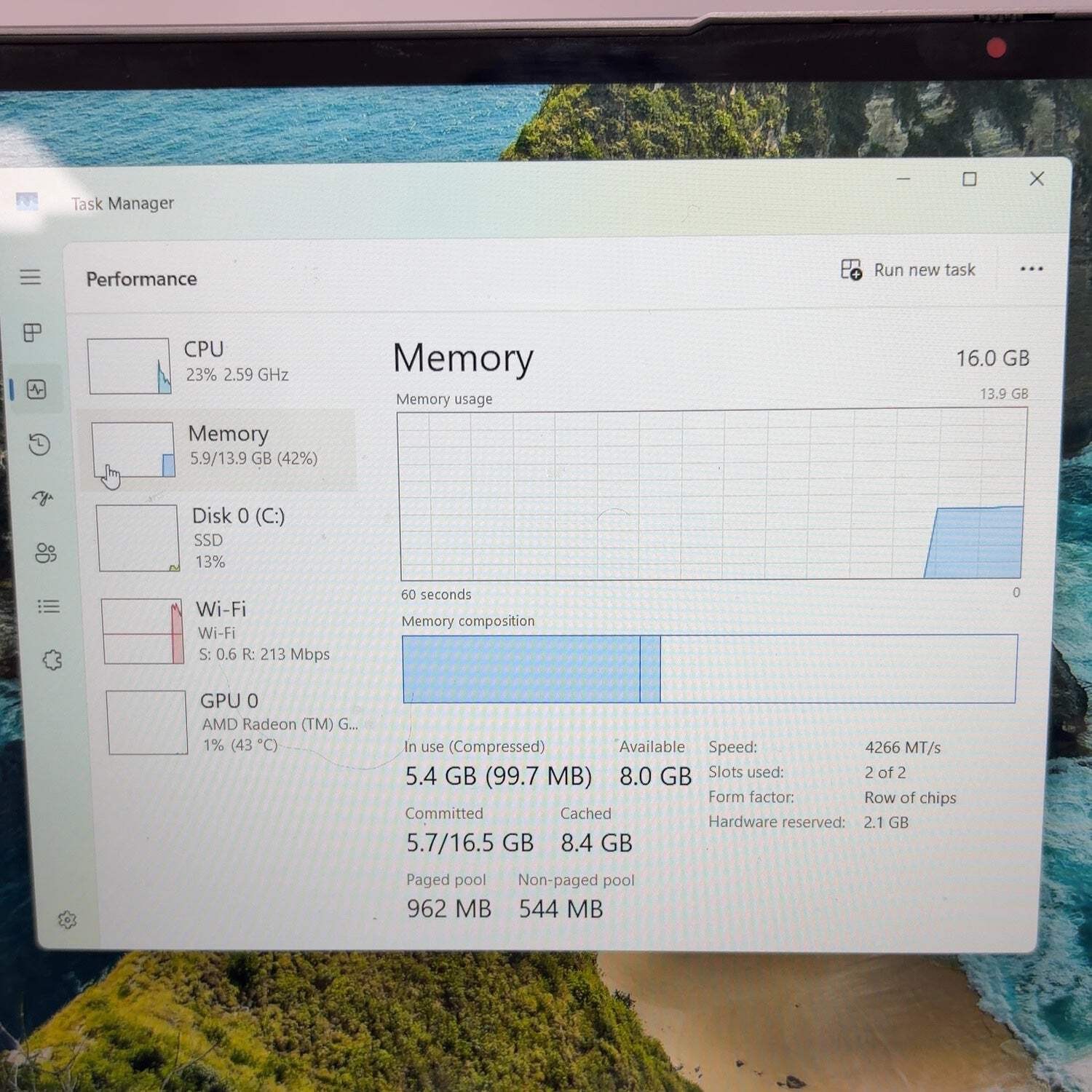Viewport: 1092px width, 1092px height.
Task: Click the Performance page heading
Action: point(141,279)
